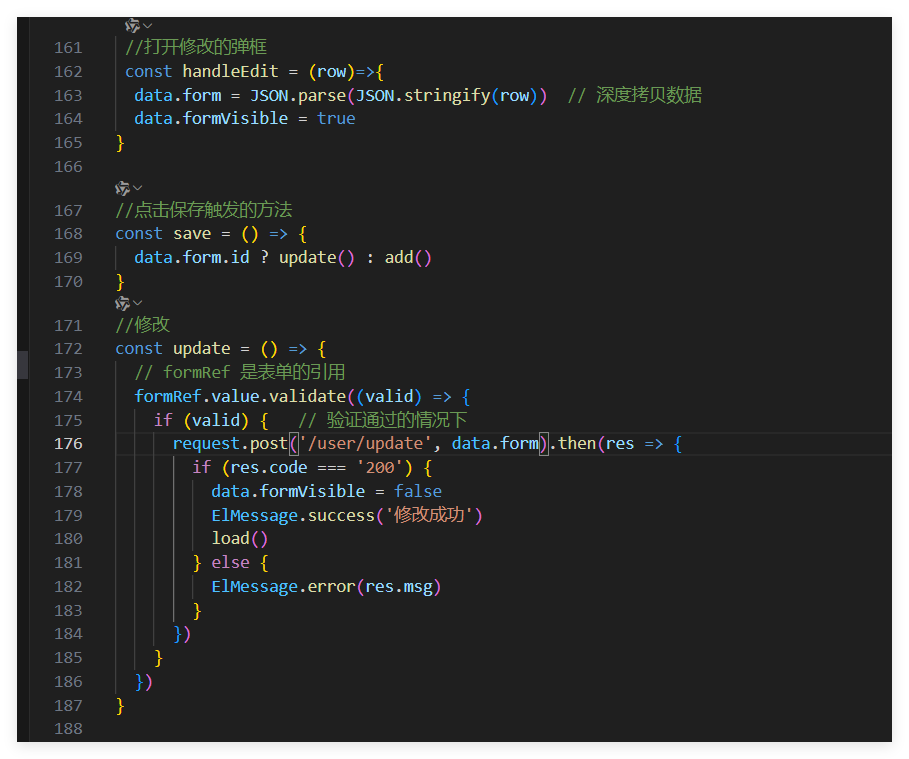Click '.then' on line 176
The height and width of the screenshot is (759, 909).
(x=573, y=444)
